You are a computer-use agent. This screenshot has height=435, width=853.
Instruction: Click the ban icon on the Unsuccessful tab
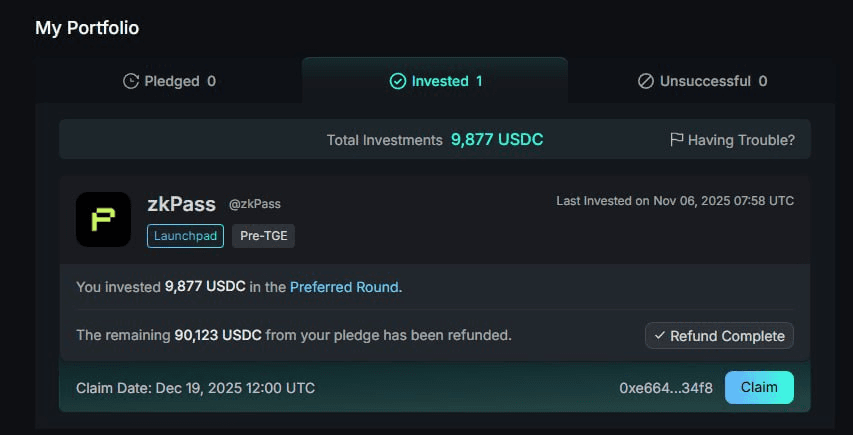tap(646, 81)
